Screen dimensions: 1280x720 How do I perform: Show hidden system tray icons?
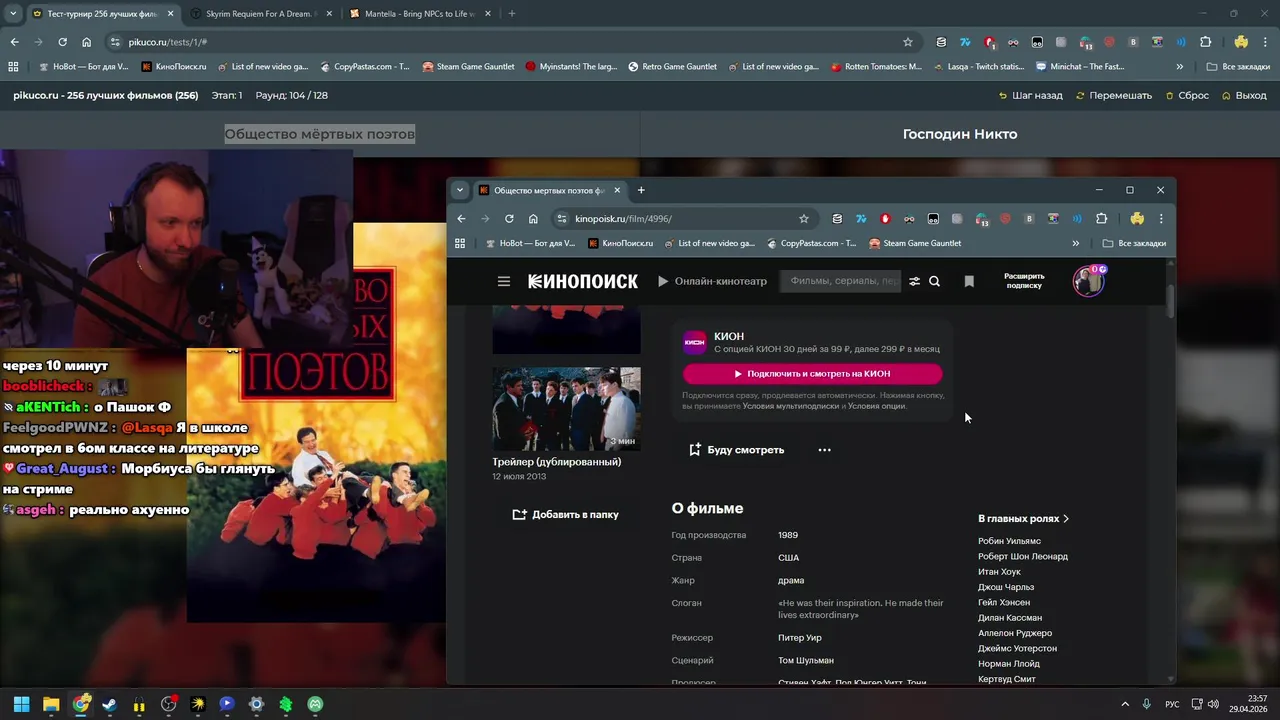click(1125, 704)
